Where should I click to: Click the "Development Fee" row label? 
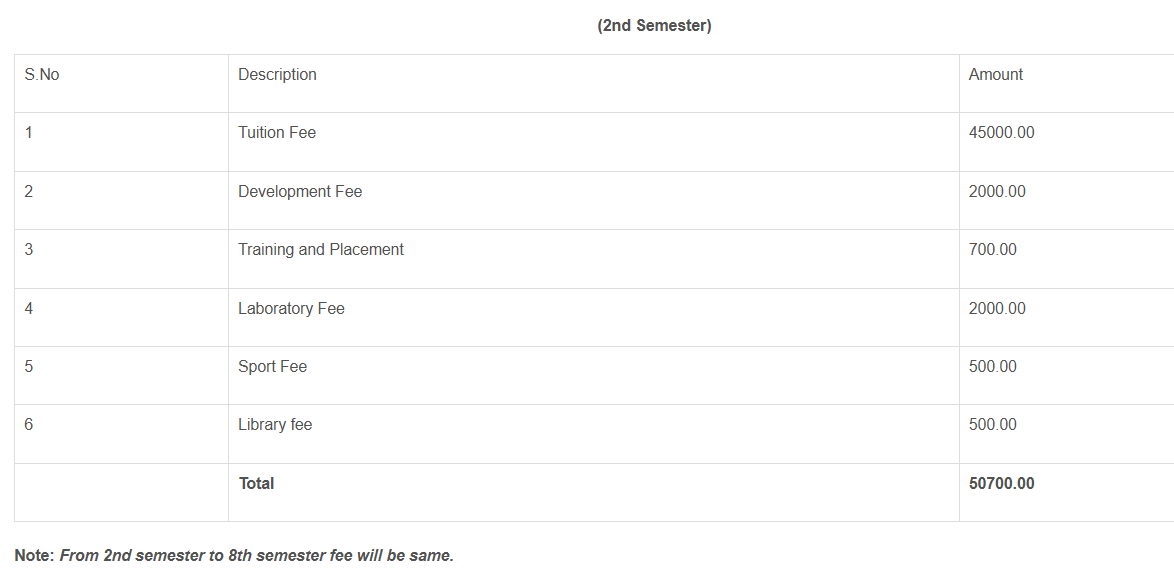300,192
